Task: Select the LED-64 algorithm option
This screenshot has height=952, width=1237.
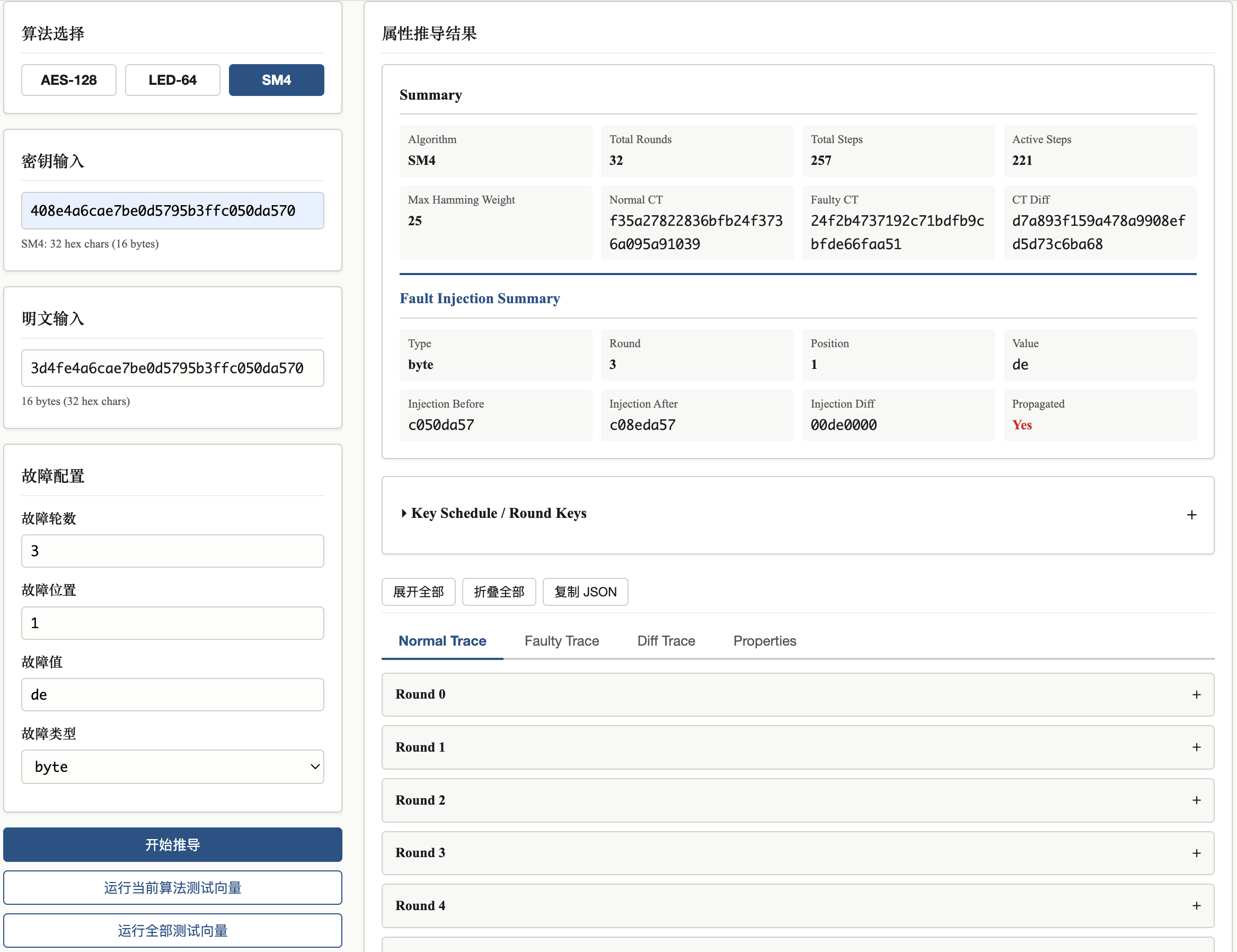Action: [172, 80]
